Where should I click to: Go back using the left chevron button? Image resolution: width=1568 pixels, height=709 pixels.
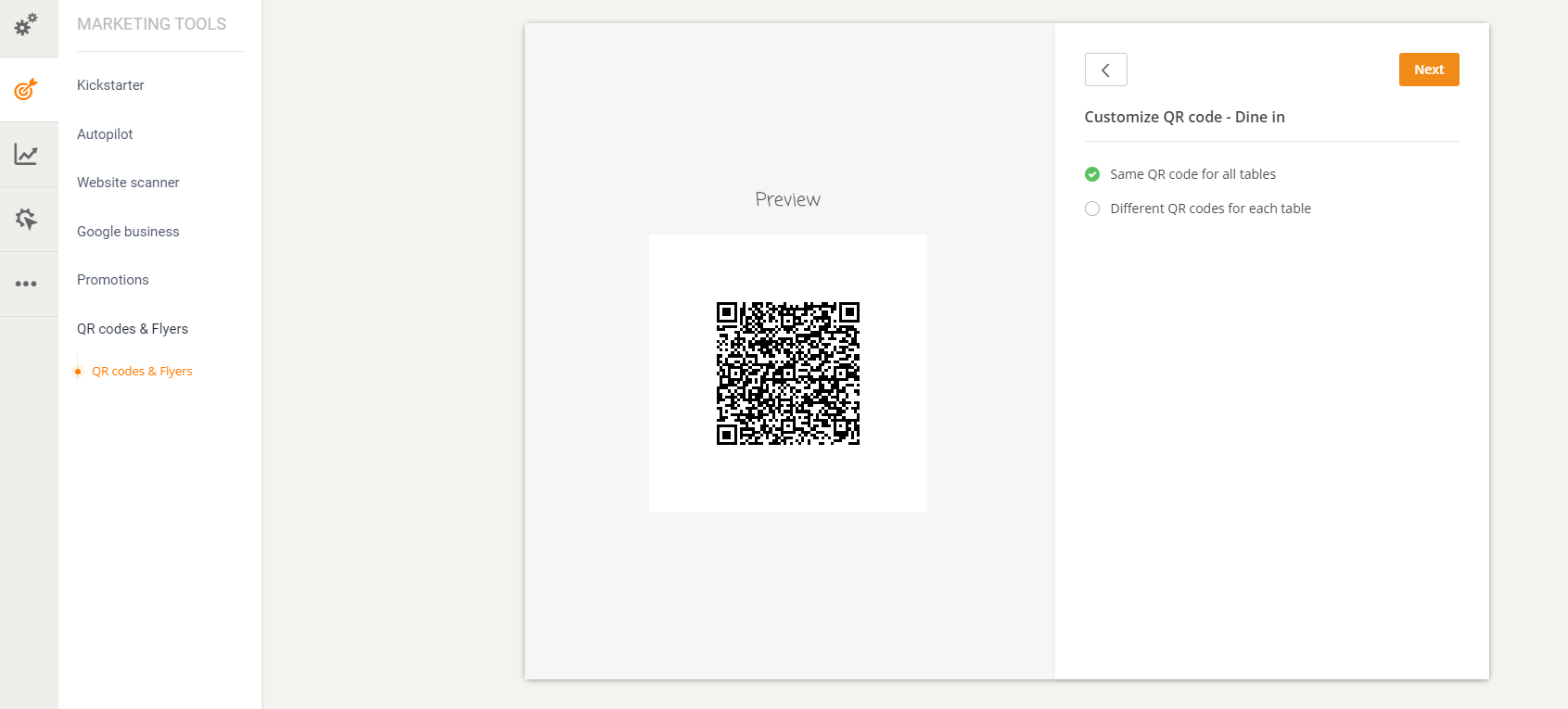click(1105, 70)
